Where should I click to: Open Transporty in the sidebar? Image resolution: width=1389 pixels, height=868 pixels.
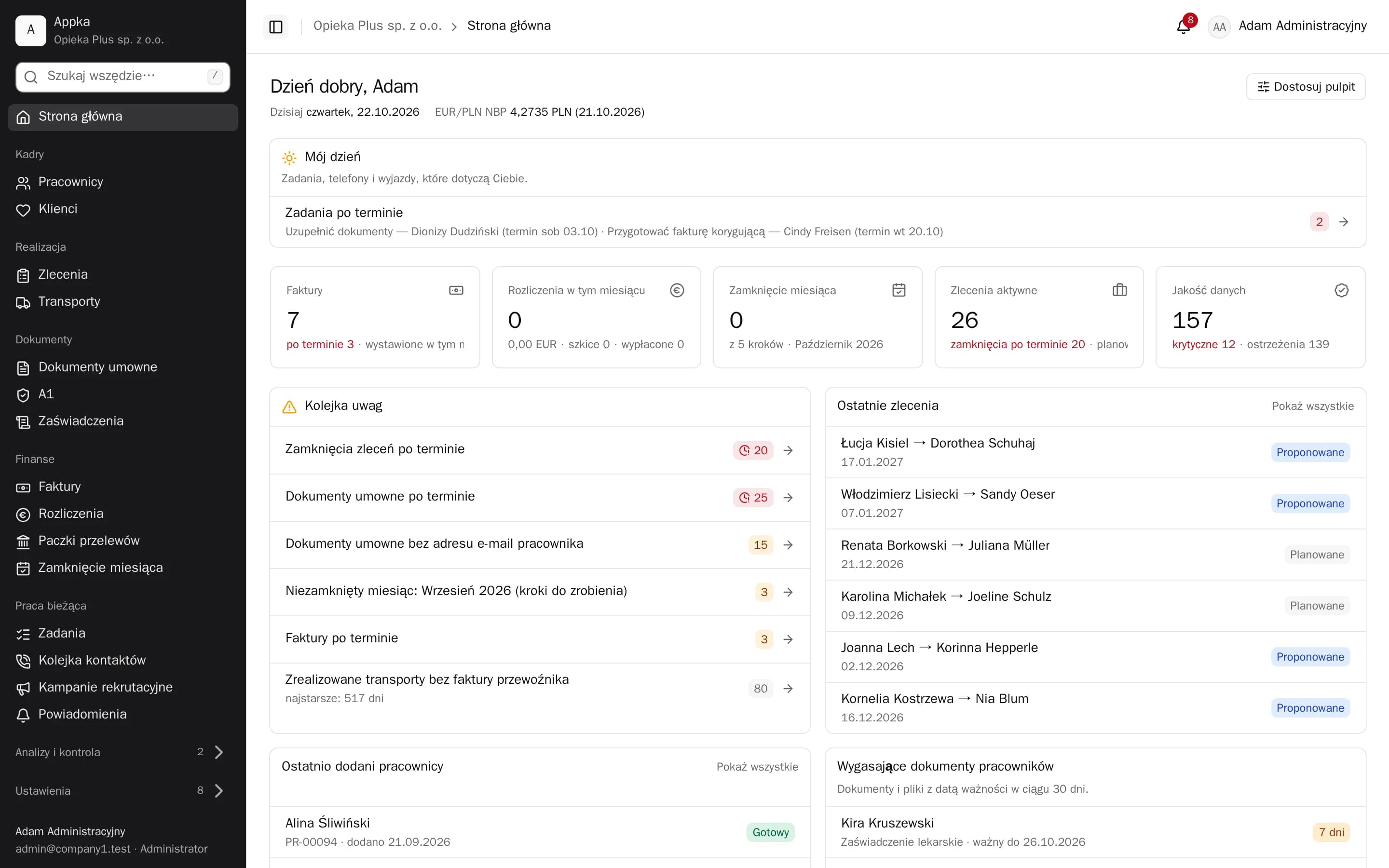(x=123, y=302)
